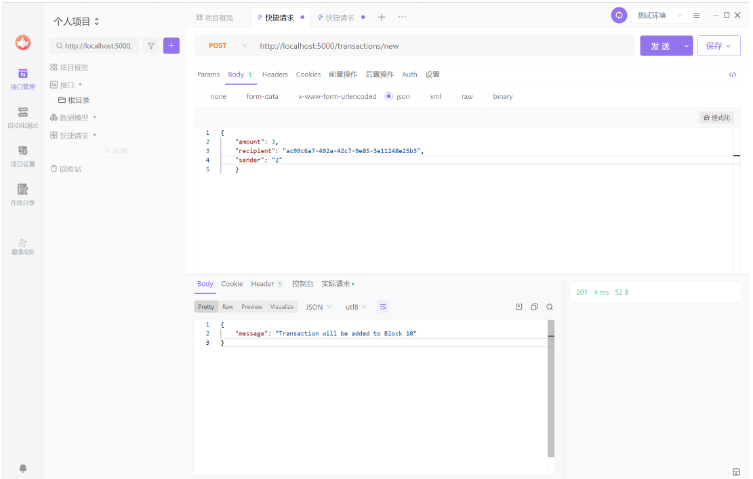
Task: Switch response view to Raw
Action: [x=228, y=307]
